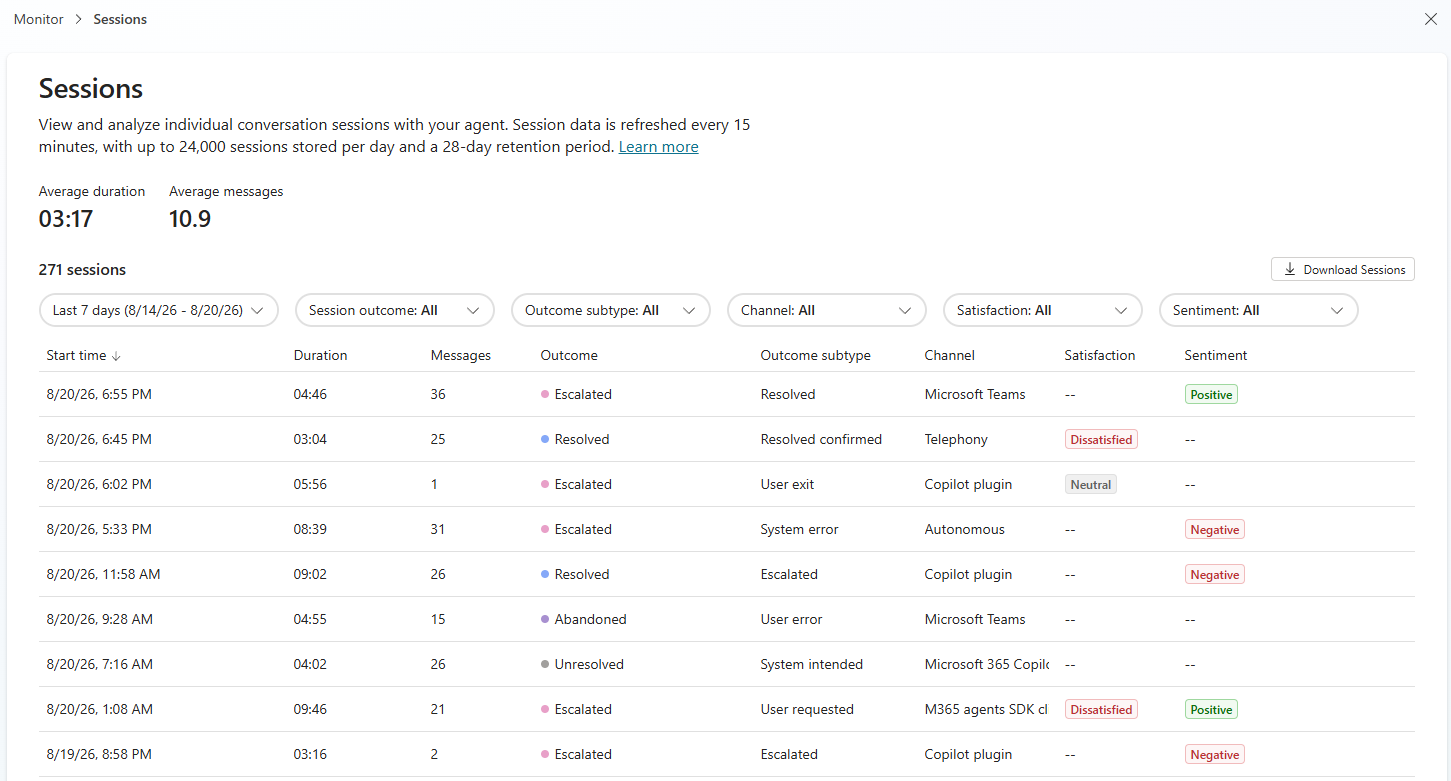Viewport: 1451px width, 781px height.
Task: Select the session started 8/19/26, 8:58 PM
Action: click(727, 754)
